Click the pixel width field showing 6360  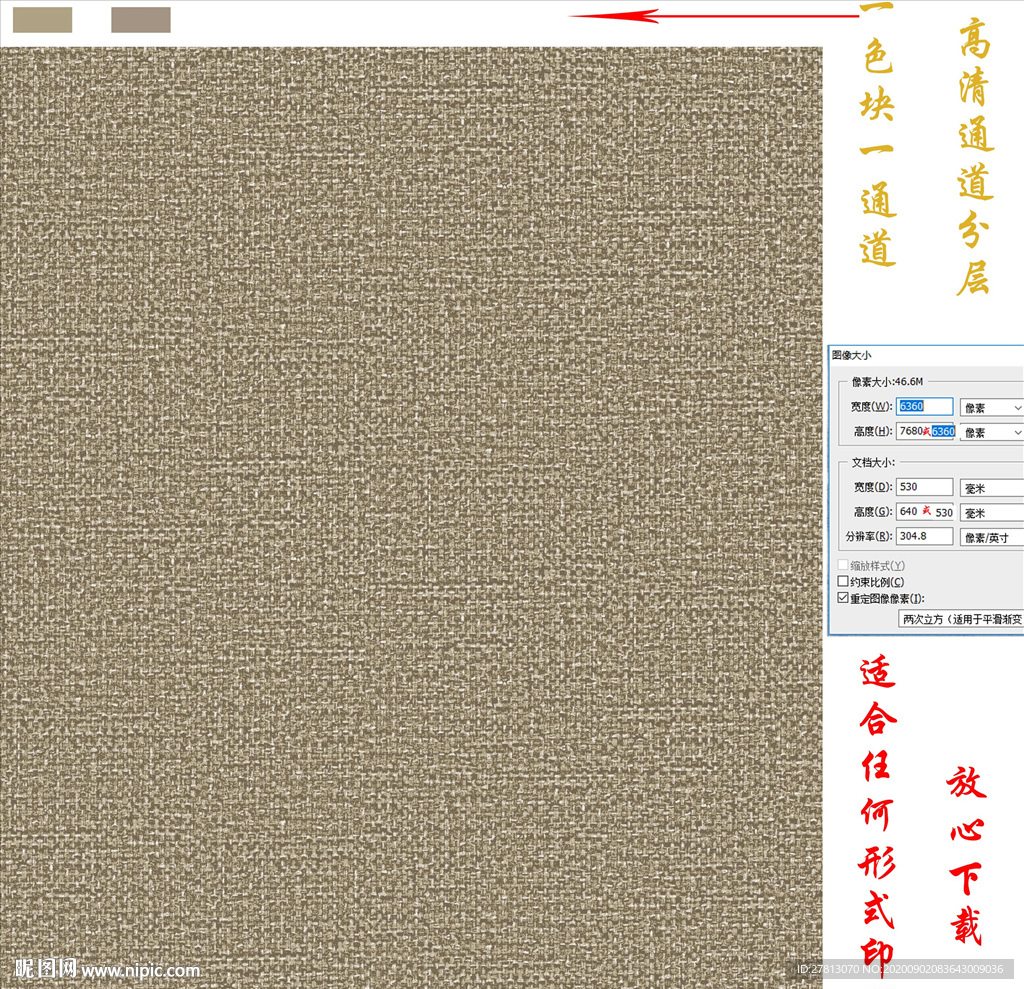point(924,406)
